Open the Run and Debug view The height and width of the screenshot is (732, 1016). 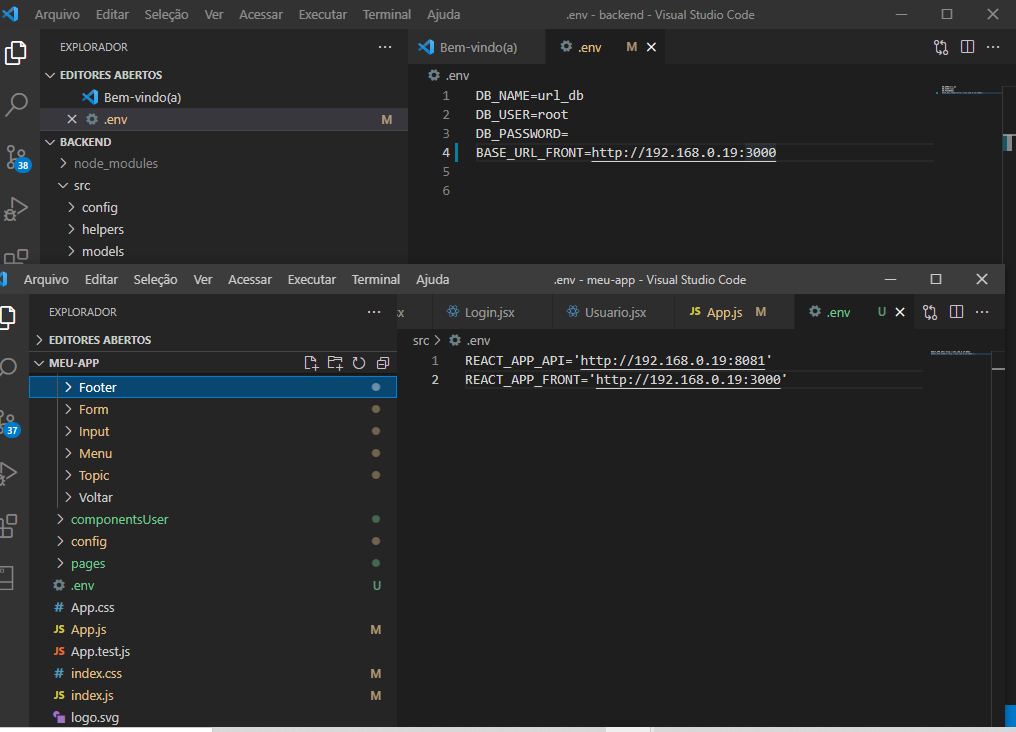(x=16, y=208)
